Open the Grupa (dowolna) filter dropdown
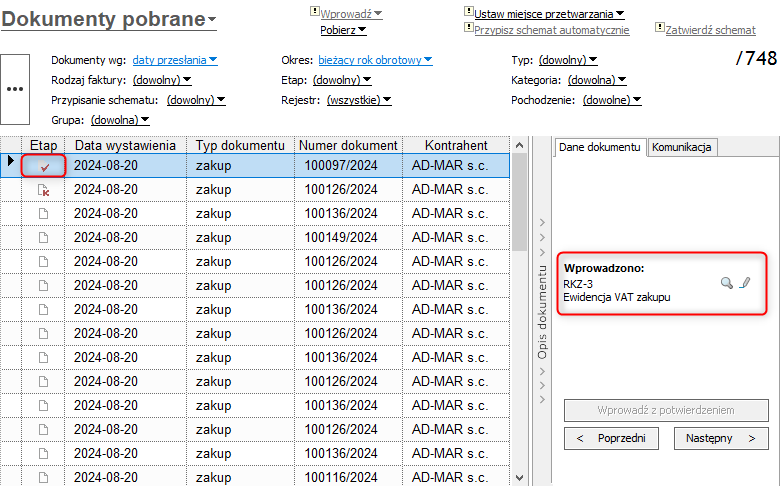 (120, 120)
